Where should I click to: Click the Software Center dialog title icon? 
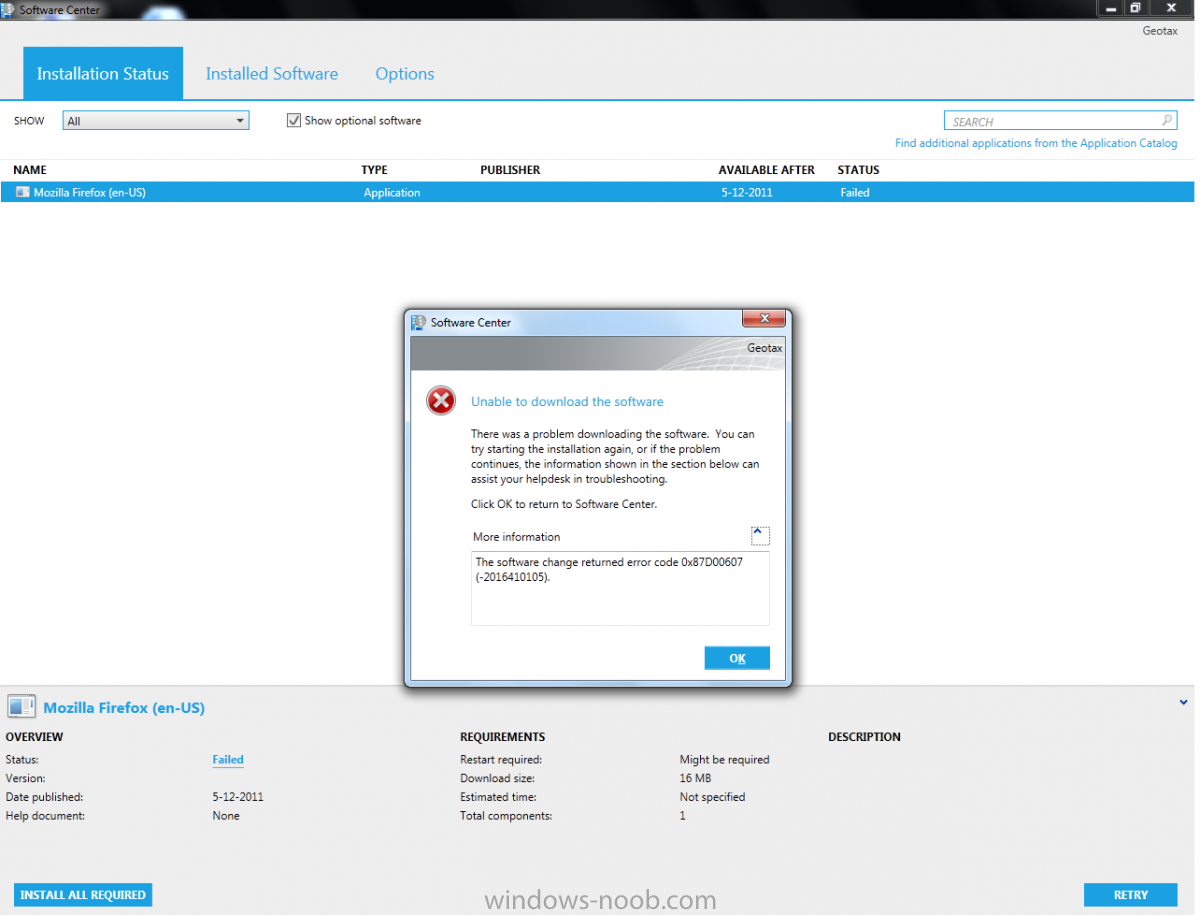[419, 322]
